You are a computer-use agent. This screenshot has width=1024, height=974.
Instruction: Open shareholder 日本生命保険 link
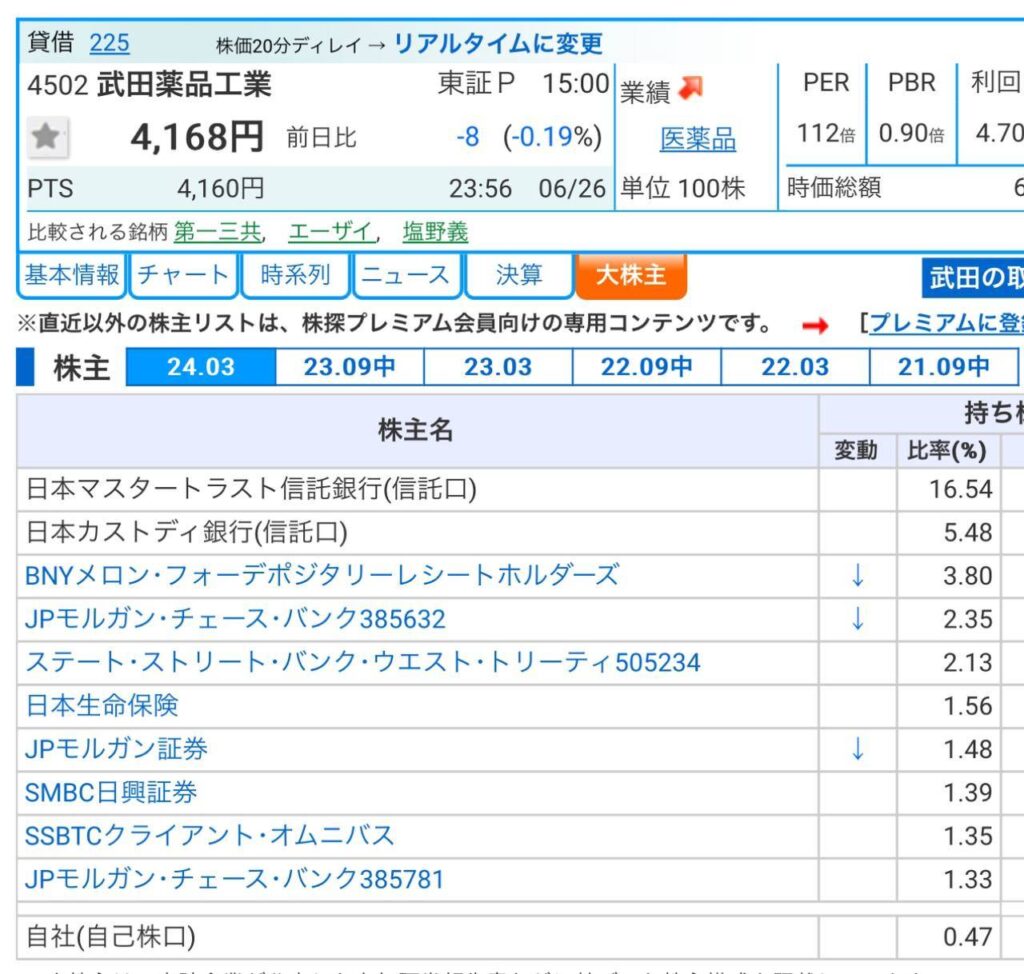102,706
